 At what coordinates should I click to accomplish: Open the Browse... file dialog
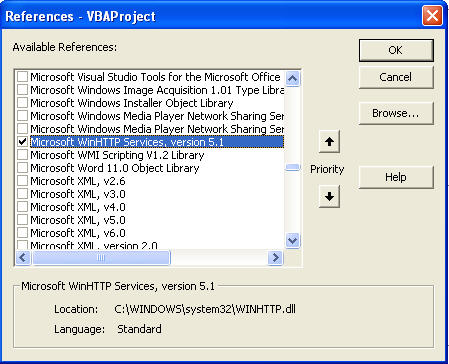396,114
